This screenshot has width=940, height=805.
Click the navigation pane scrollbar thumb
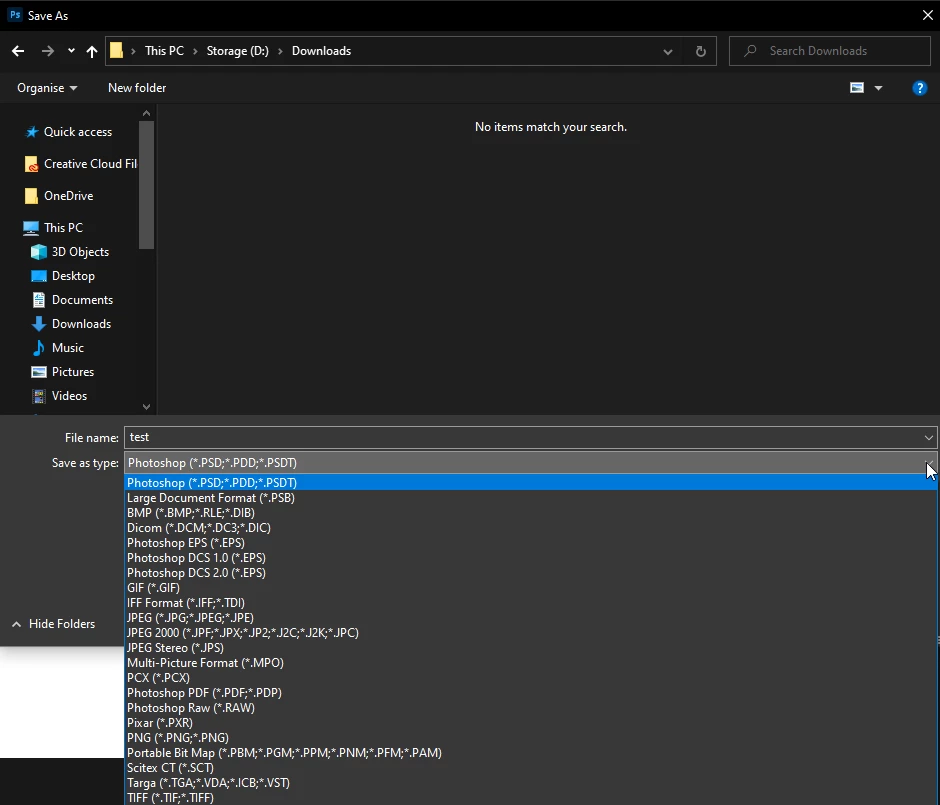coord(146,185)
